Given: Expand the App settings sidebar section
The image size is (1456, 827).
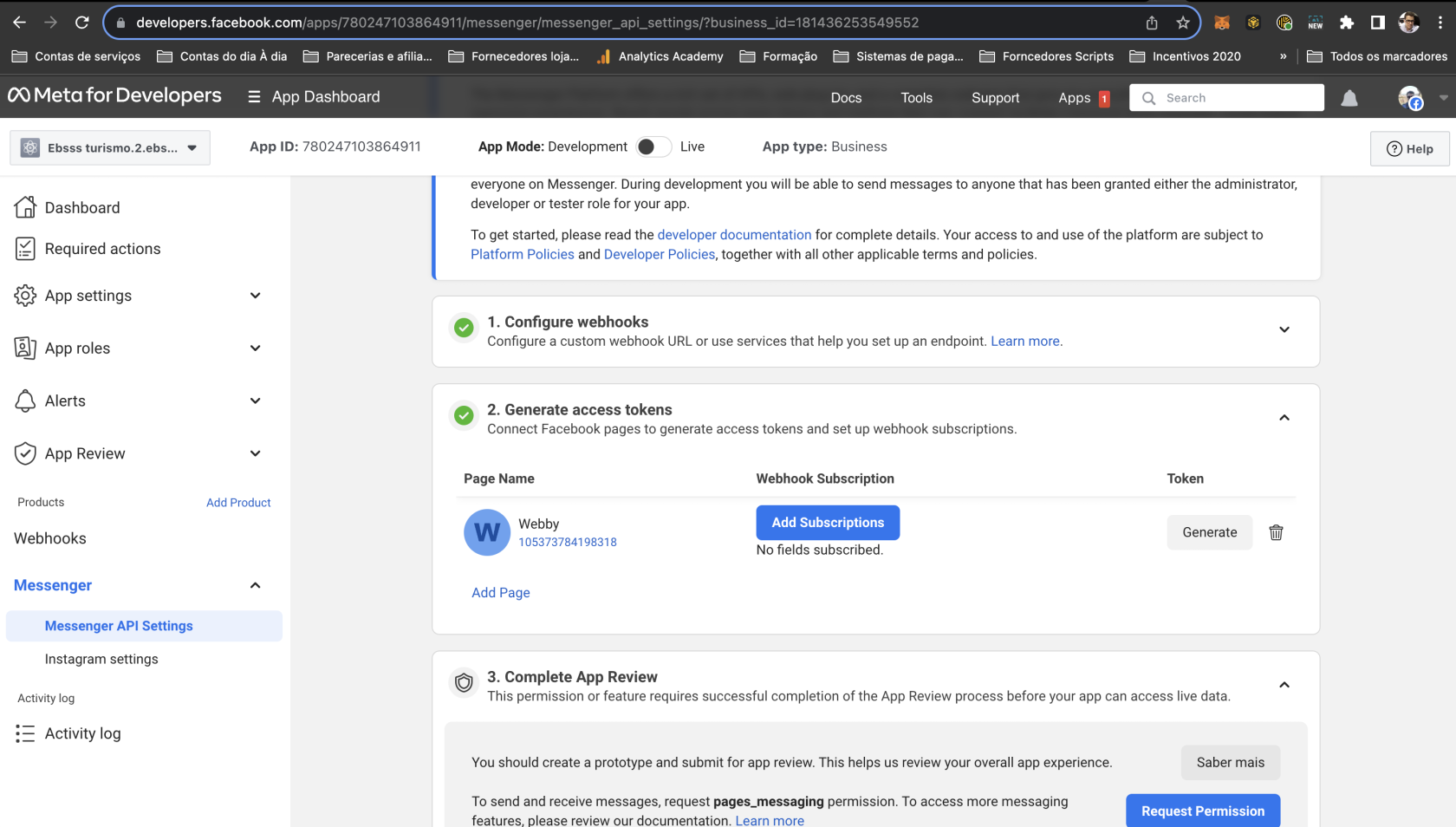Looking at the screenshot, I should [255, 296].
